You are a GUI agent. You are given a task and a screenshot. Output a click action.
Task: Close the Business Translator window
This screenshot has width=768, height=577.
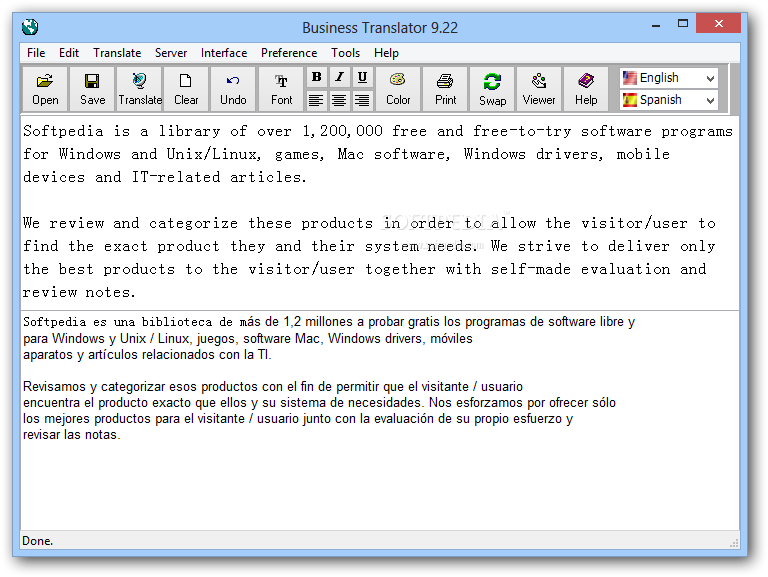pyautogui.click(x=719, y=24)
